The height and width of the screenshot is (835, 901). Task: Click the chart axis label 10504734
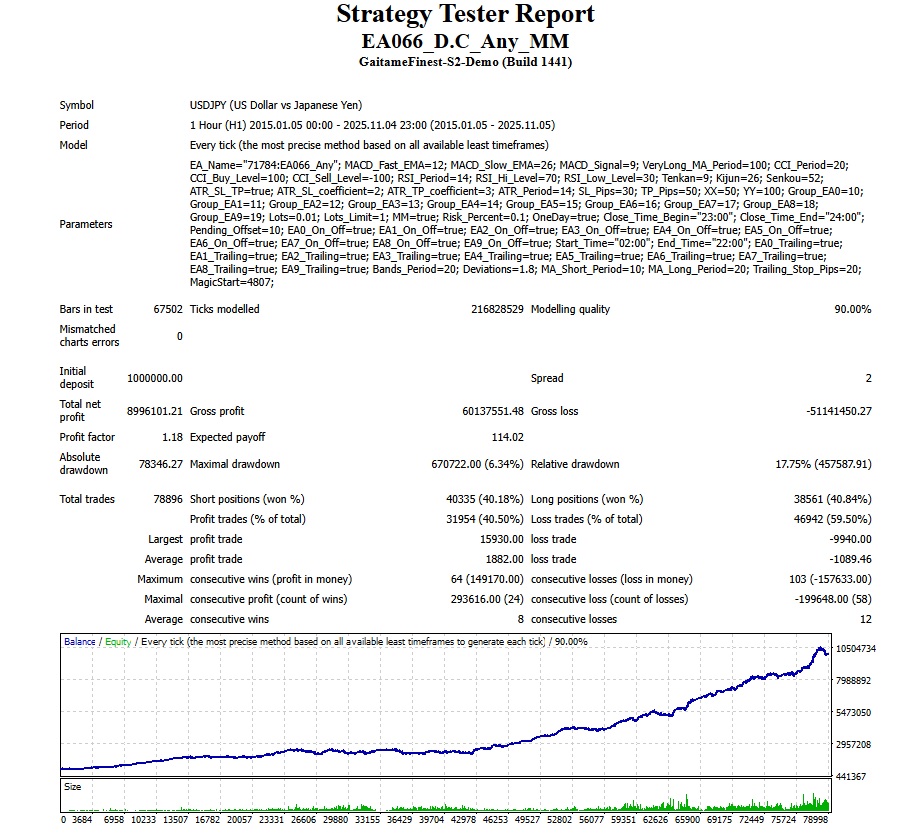click(856, 649)
